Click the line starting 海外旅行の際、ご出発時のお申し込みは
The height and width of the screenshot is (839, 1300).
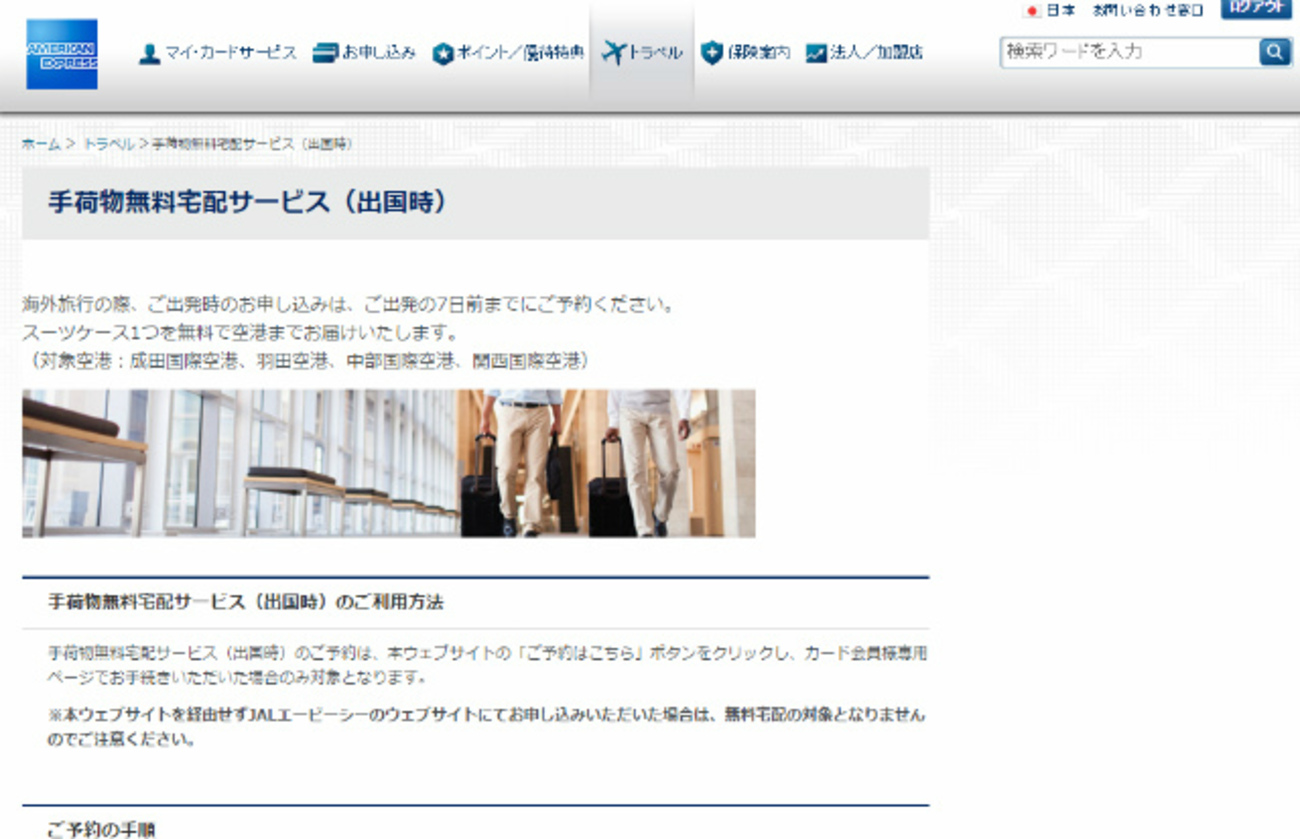coord(348,305)
